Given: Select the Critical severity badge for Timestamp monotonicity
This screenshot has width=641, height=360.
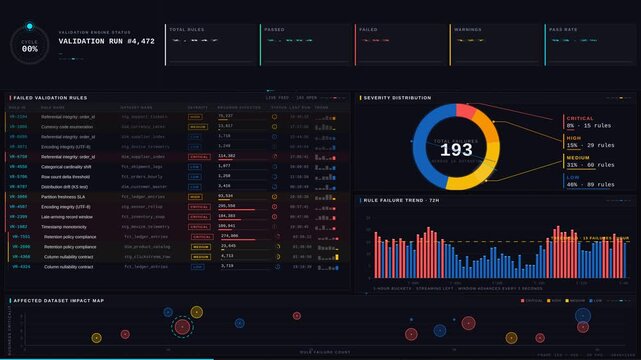Looking at the screenshot, I should [x=199, y=227].
